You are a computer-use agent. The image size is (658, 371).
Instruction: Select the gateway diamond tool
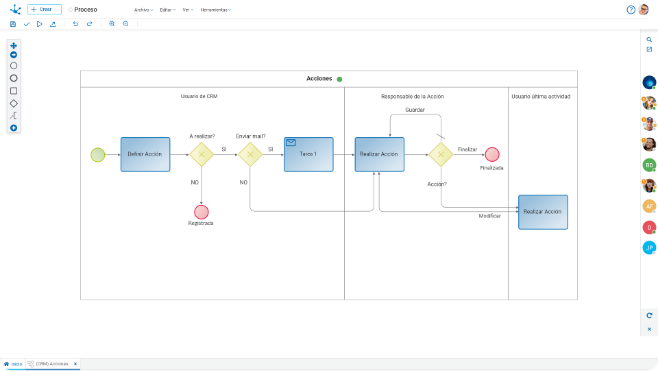pyautogui.click(x=13, y=103)
